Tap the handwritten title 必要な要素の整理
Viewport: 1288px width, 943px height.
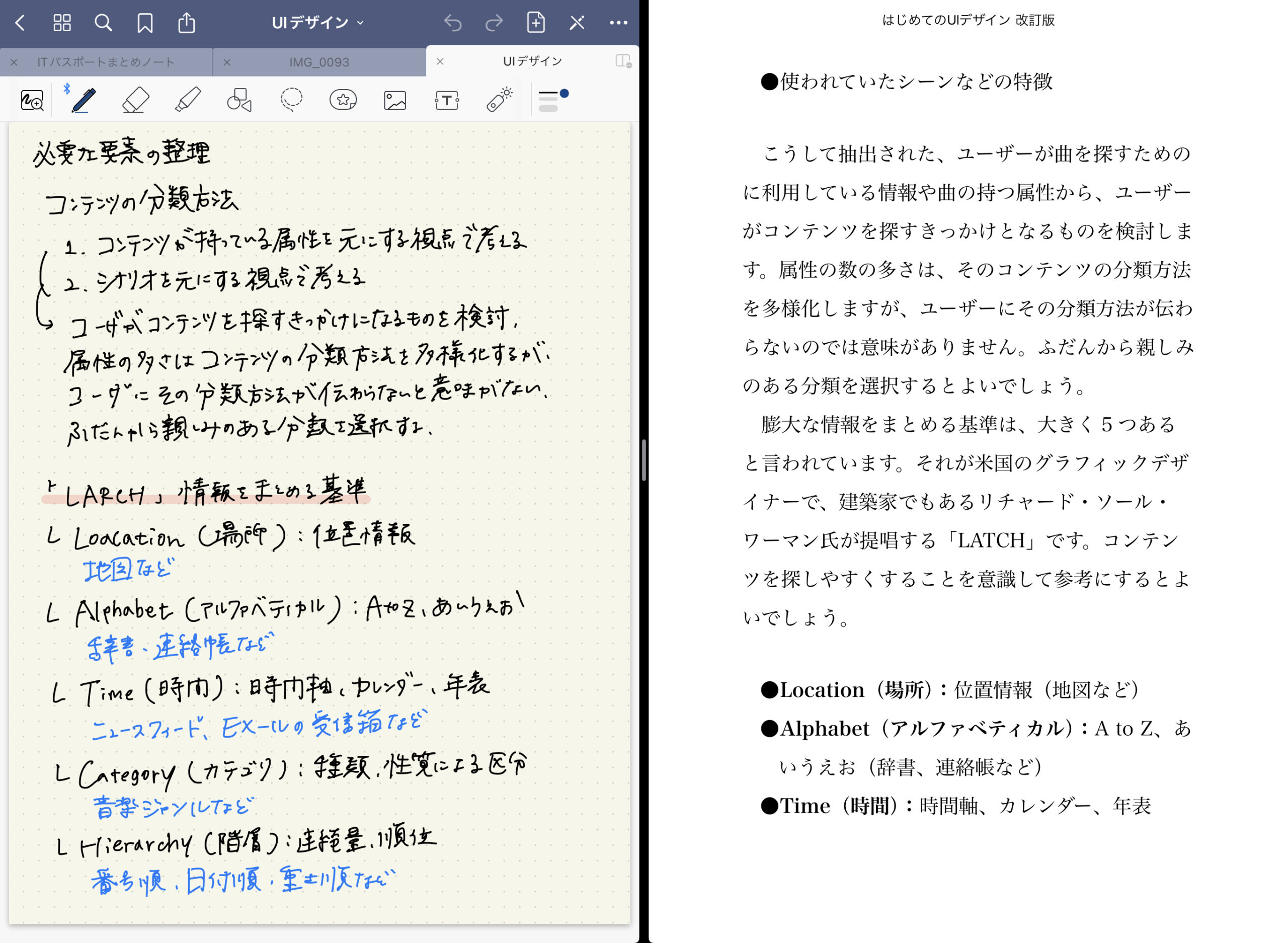point(122,152)
